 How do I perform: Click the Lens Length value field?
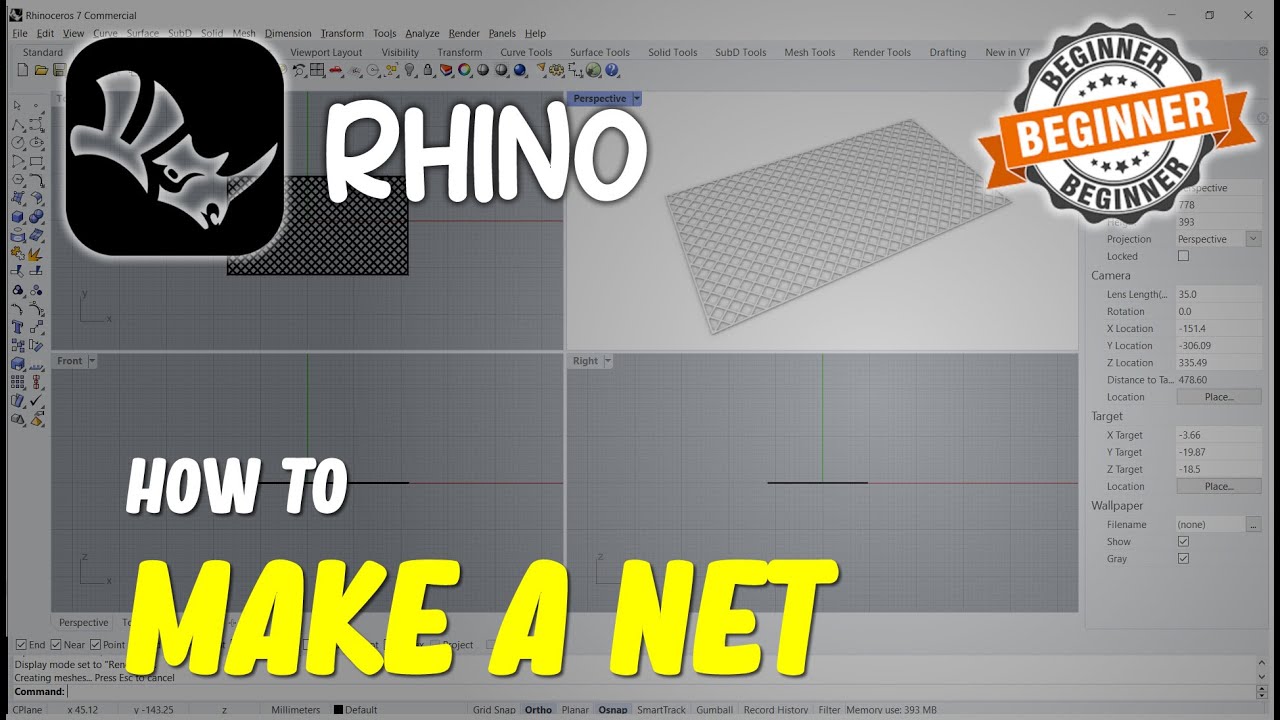pos(1219,294)
